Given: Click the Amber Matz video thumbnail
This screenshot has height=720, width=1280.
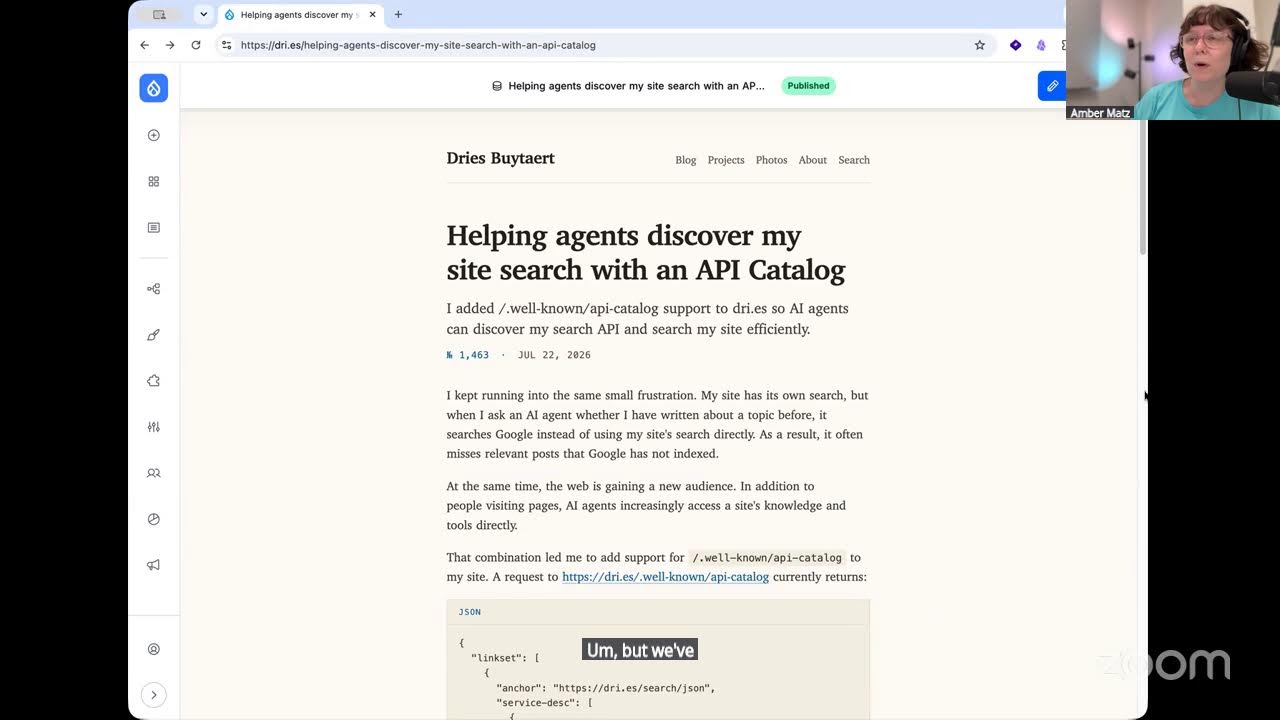Looking at the screenshot, I should 1173,60.
